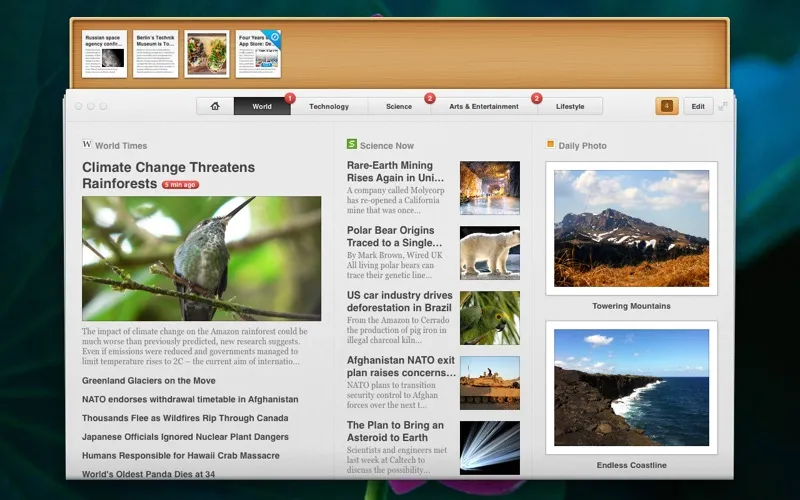800x500 pixels.
Task: Switch to the World tab
Action: (x=262, y=106)
